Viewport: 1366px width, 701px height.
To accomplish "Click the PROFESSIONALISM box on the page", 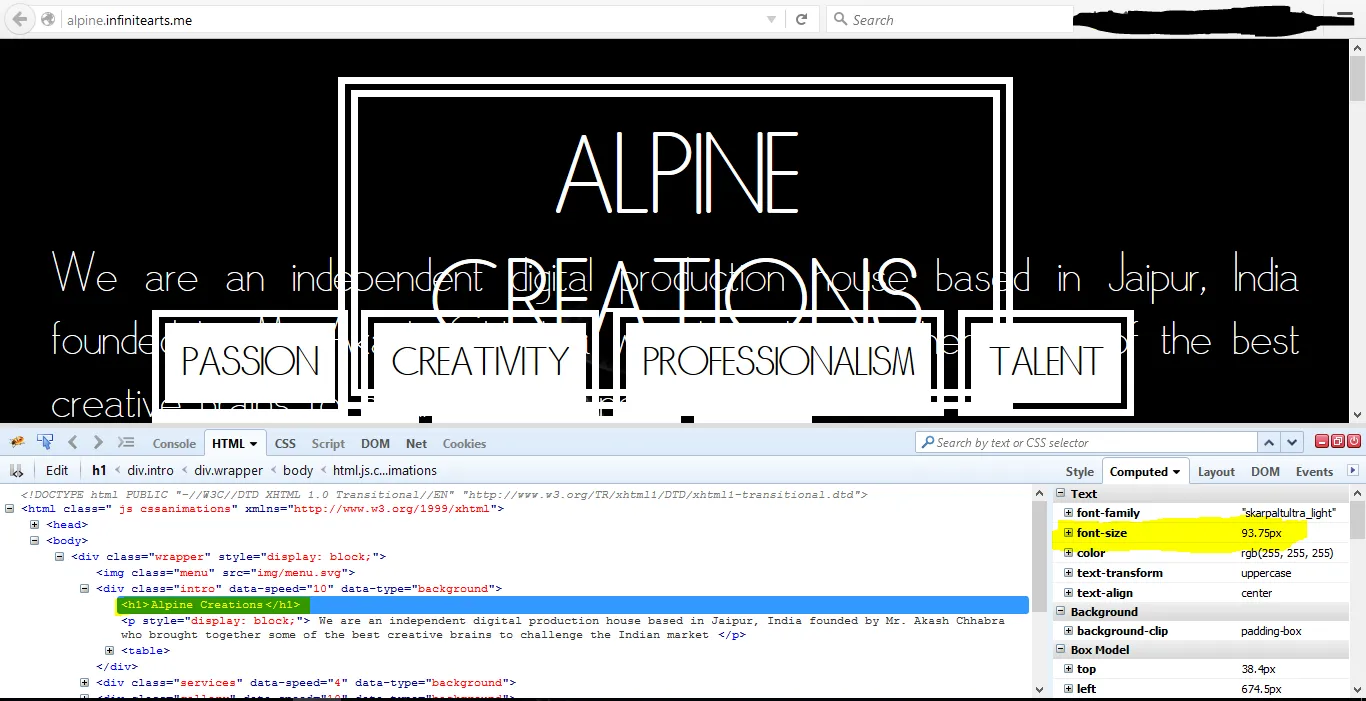I will tap(778, 361).
